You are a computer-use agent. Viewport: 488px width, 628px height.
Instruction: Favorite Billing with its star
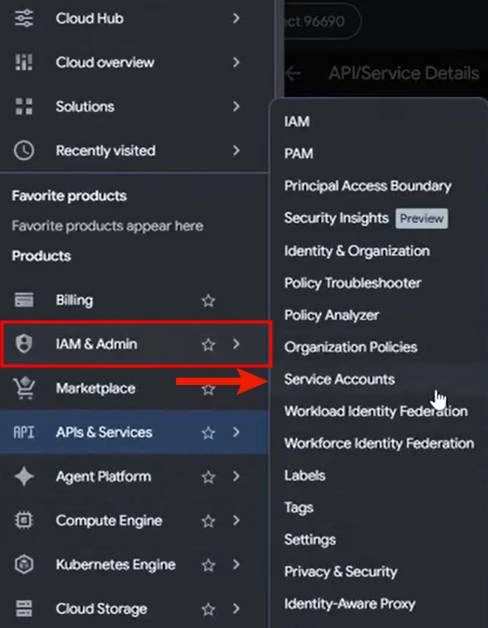[x=208, y=300]
